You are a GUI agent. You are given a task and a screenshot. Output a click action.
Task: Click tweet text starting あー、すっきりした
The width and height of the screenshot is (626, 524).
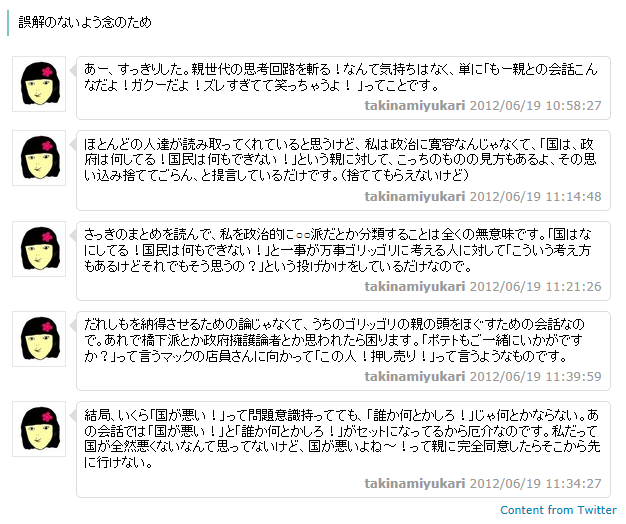[341, 77]
